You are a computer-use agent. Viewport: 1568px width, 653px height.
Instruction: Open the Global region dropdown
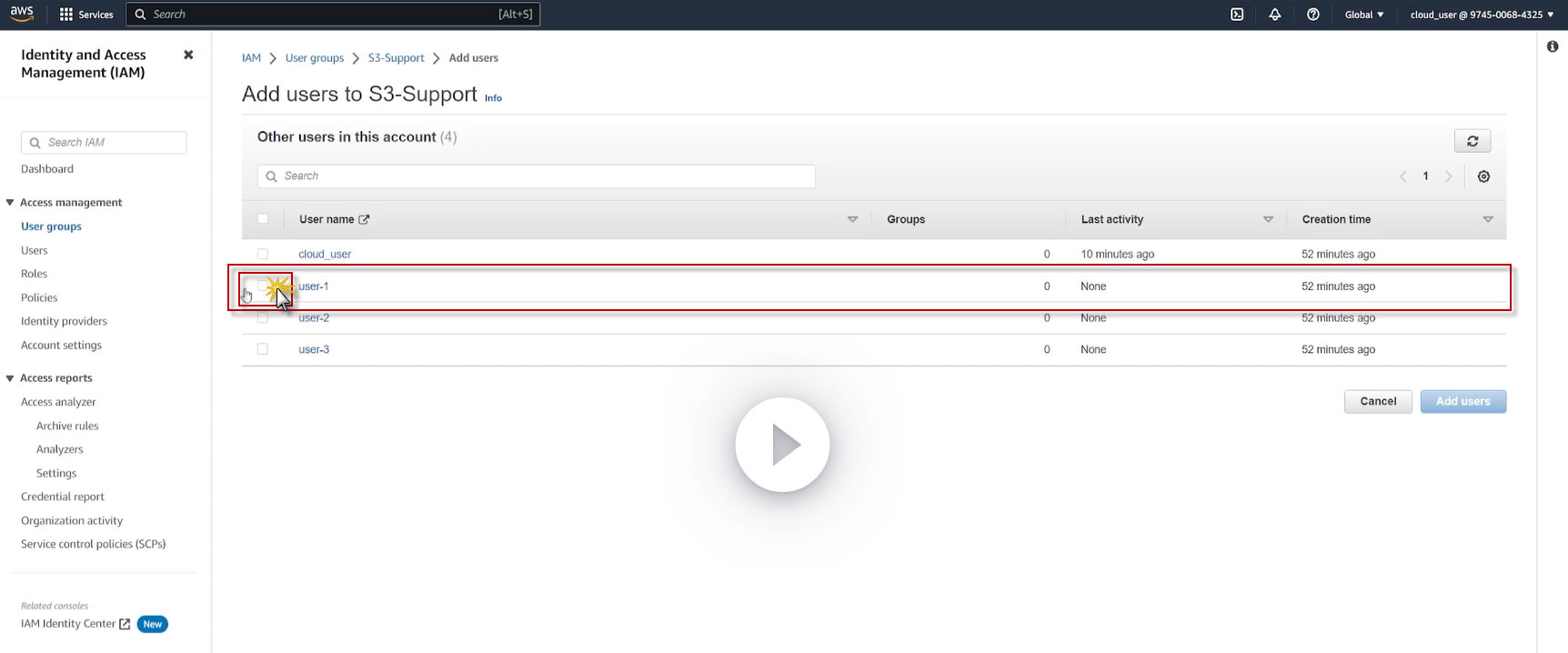(1364, 15)
